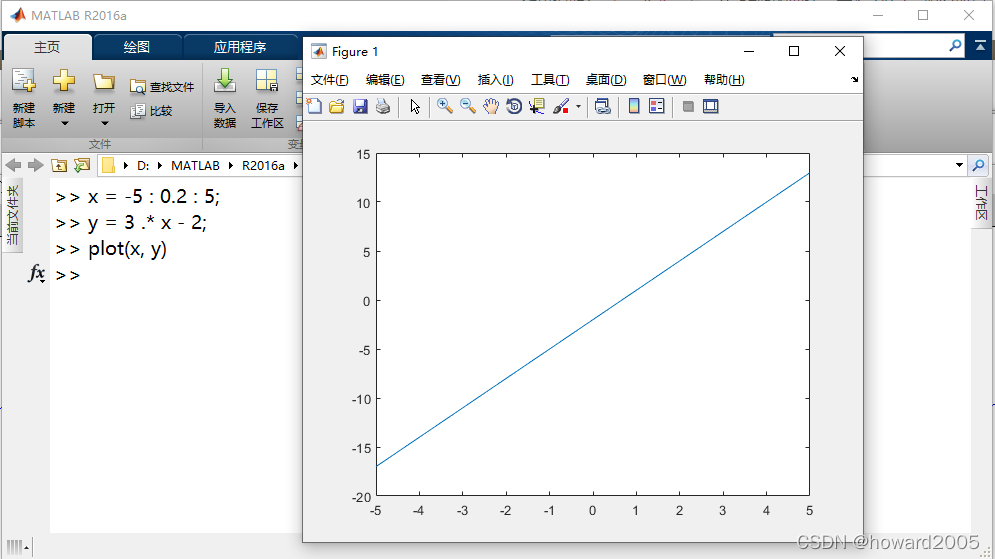Click Show Plot Tools and dock icon
Screen dimensions: 995x559
click(x=711, y=106)
